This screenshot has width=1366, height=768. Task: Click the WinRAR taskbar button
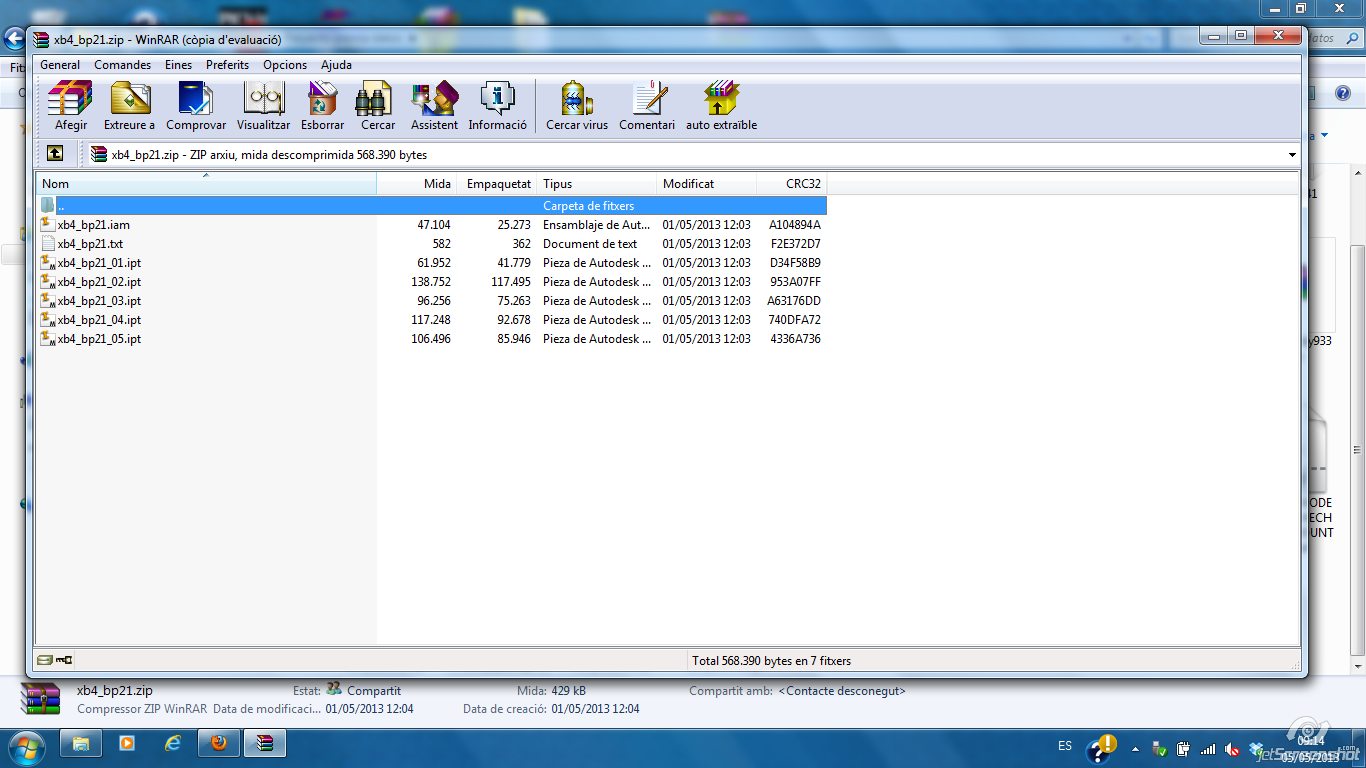[265, 744]
